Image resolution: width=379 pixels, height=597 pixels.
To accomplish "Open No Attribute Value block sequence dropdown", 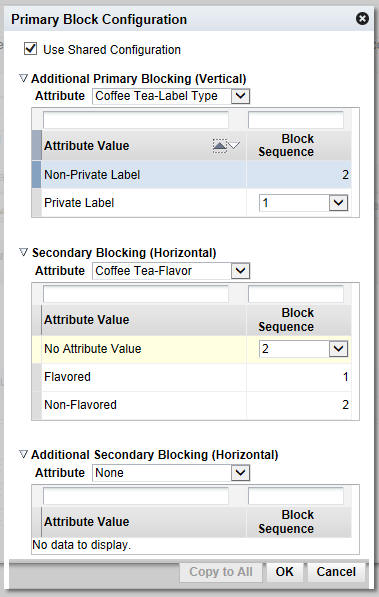I will click(x=338, y=349).
